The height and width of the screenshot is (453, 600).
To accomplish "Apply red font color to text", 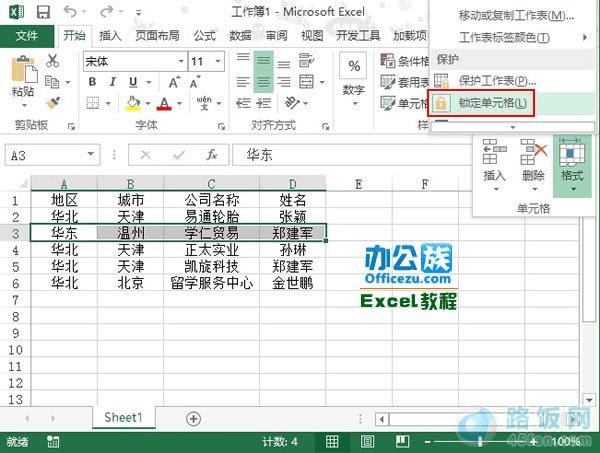I will [164, 103].
